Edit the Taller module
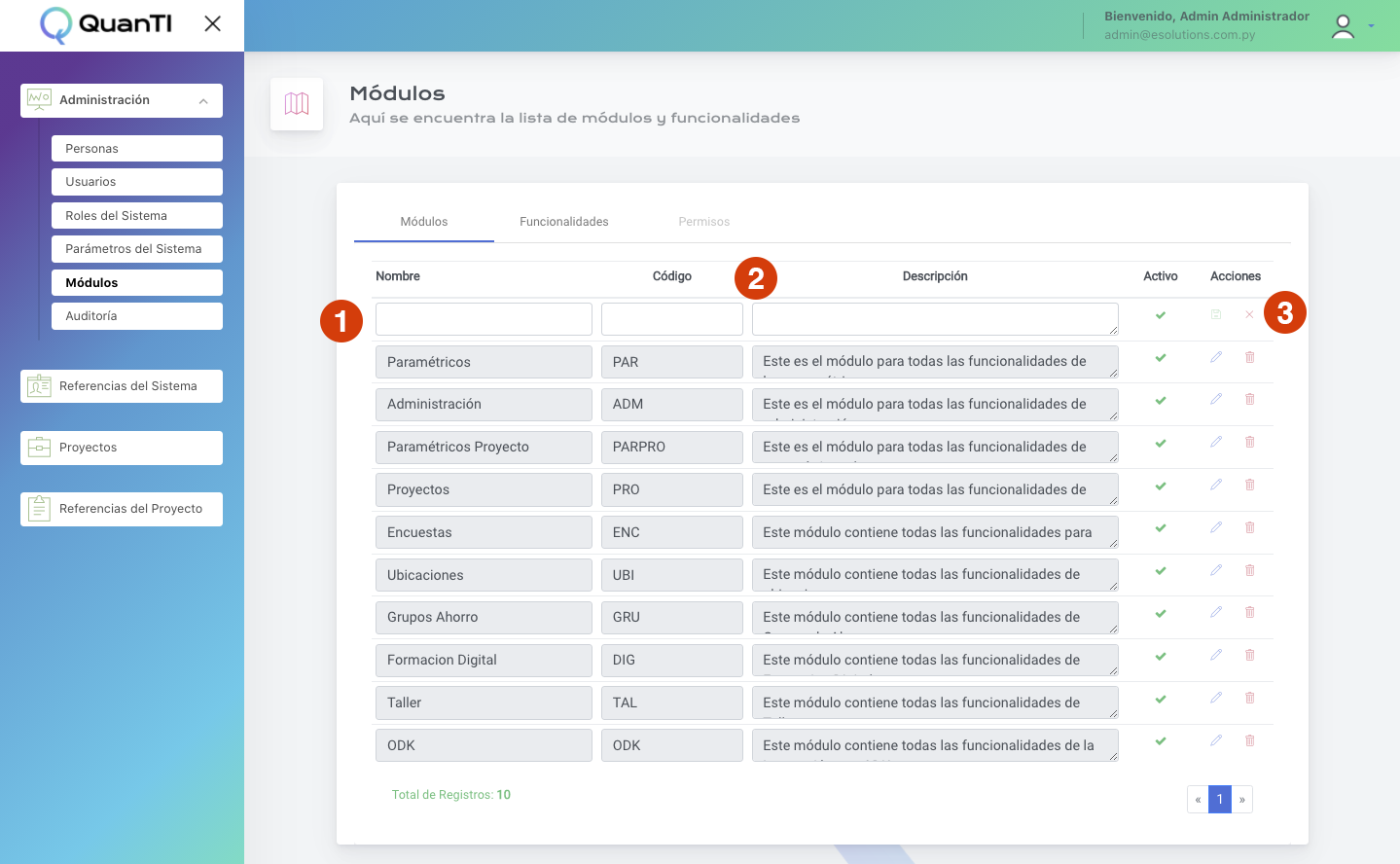 pyautogui.click(x=1216, y=698)
